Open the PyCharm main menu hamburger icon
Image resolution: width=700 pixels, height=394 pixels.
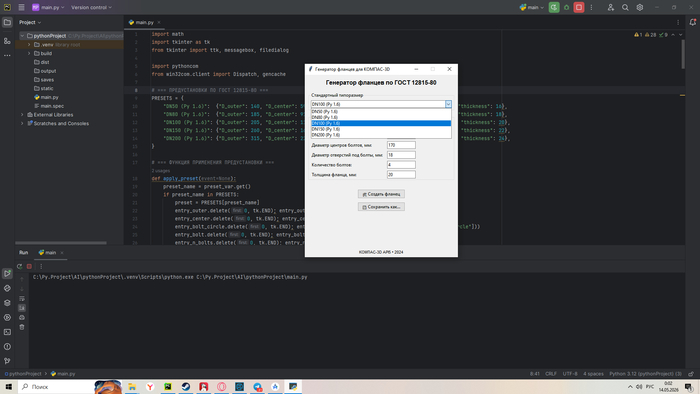pos(21,8)
